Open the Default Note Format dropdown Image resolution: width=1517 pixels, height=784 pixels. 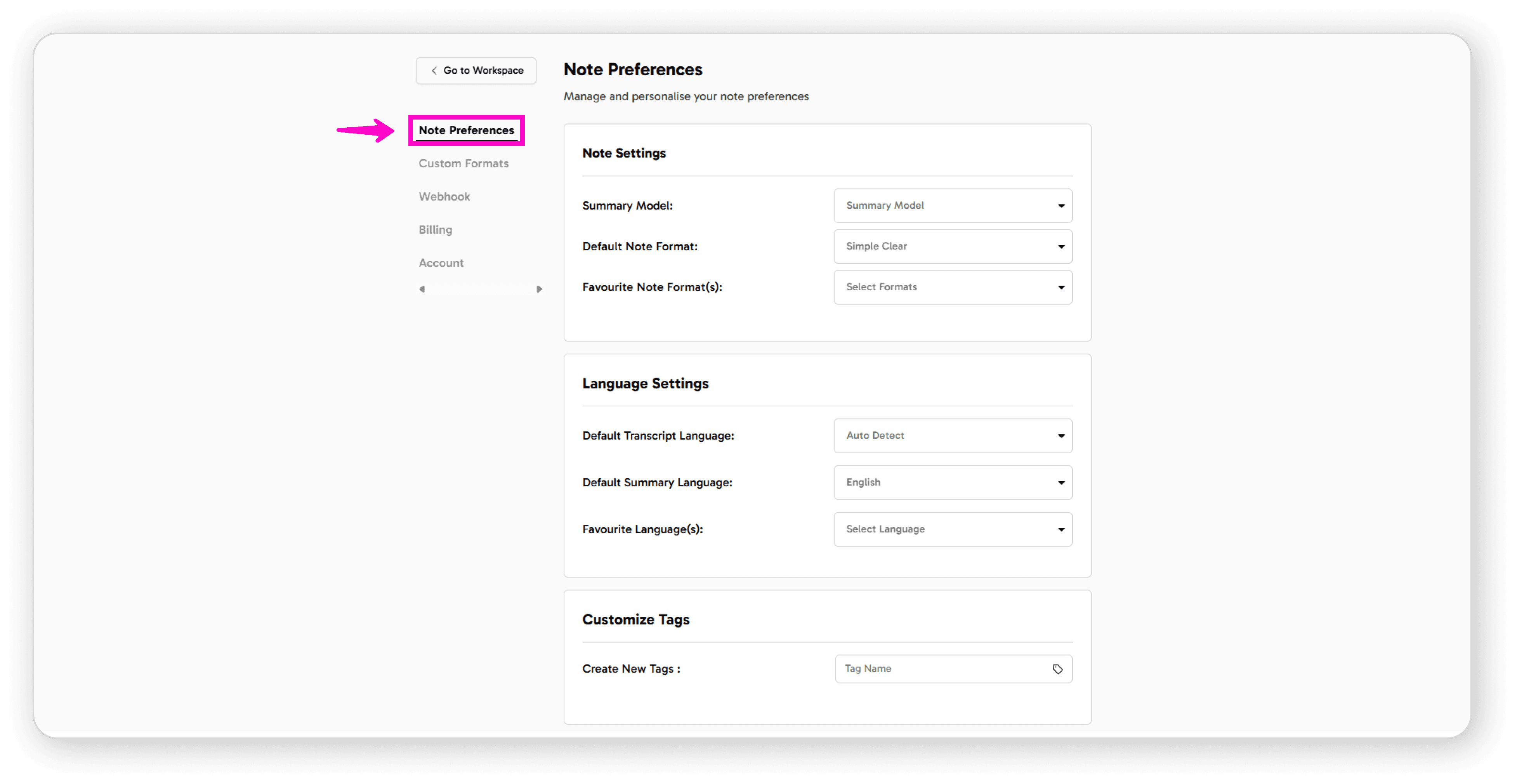pyautogui.click(x=953, y=246)
